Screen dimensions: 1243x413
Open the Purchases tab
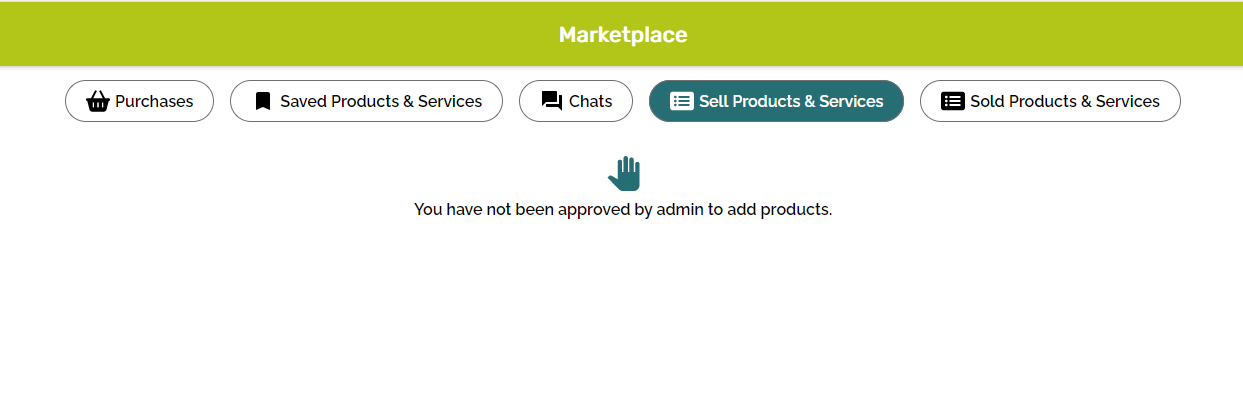point(139,101)
